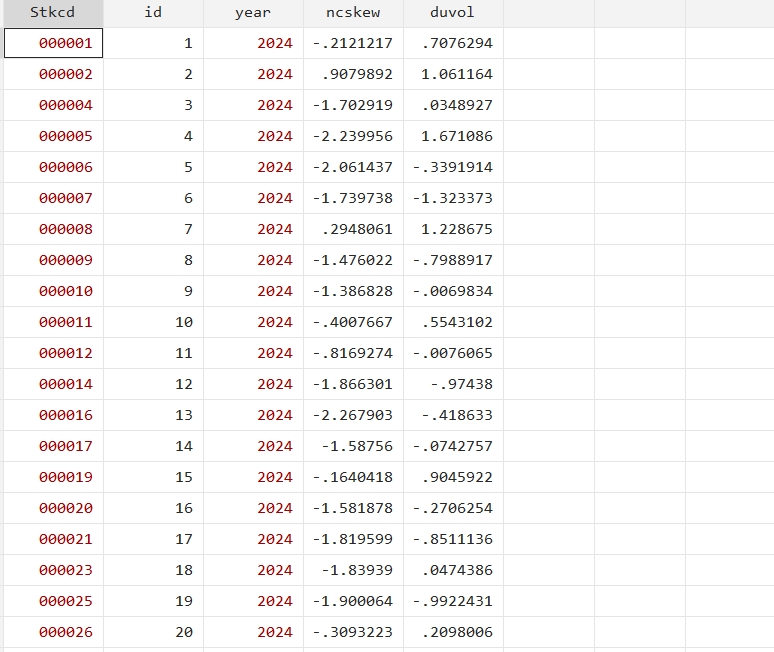Select year cell in row 000026

tap(253, 632)
